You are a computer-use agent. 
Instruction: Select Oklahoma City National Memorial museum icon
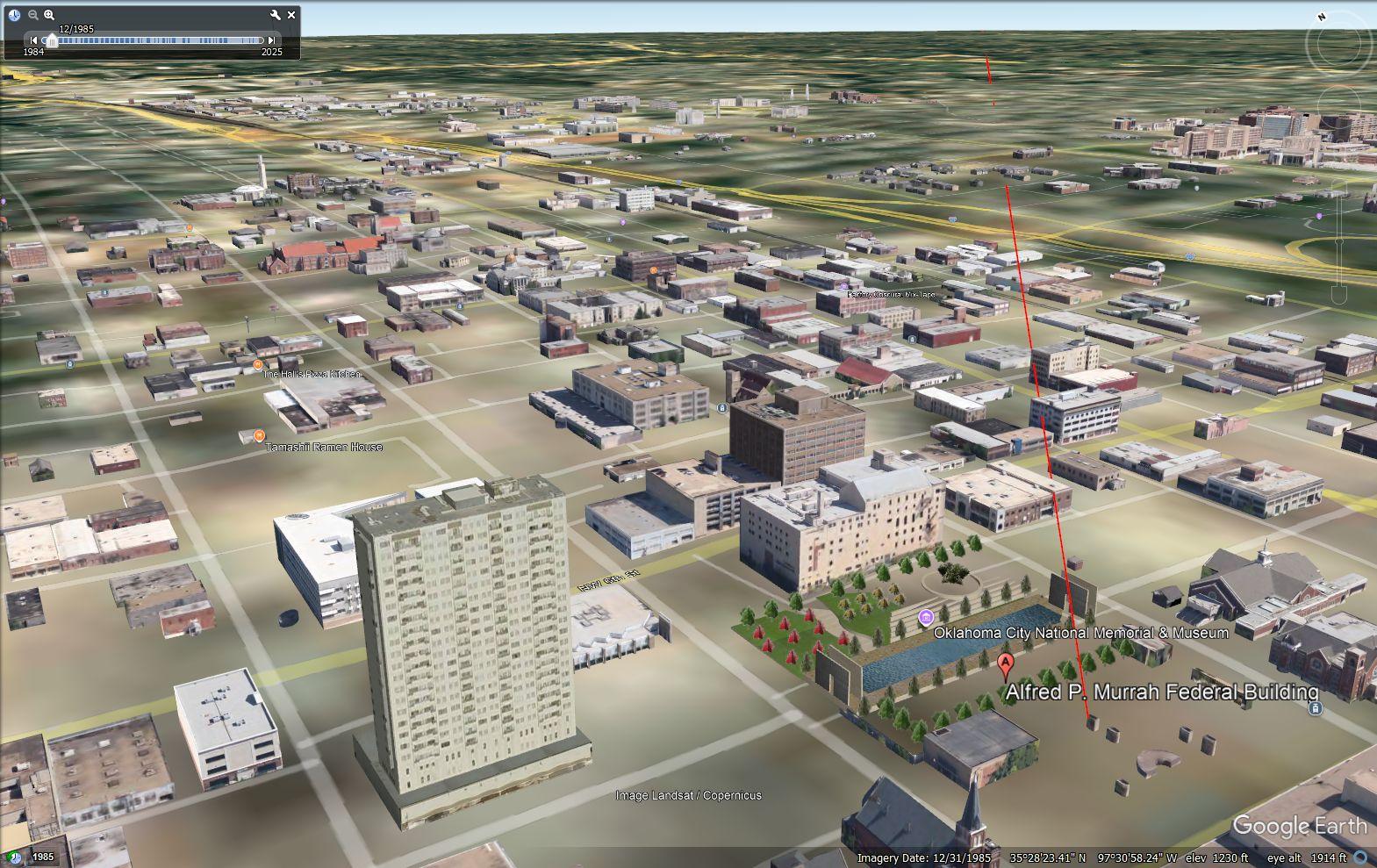coord(925,620)
